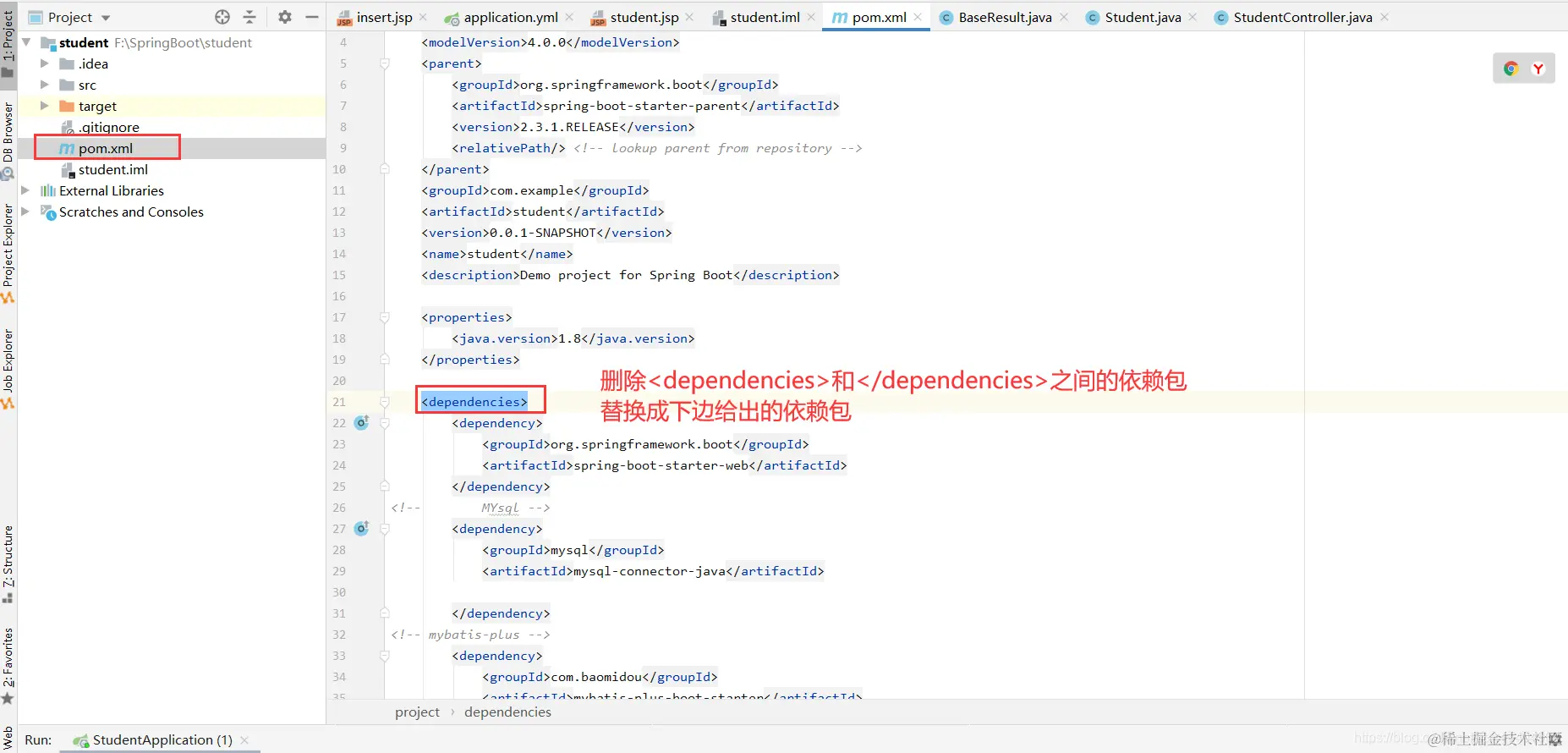Hide the Project tool window (minus icon)
The image size is (1568, 753).
(x=311, y=17)
